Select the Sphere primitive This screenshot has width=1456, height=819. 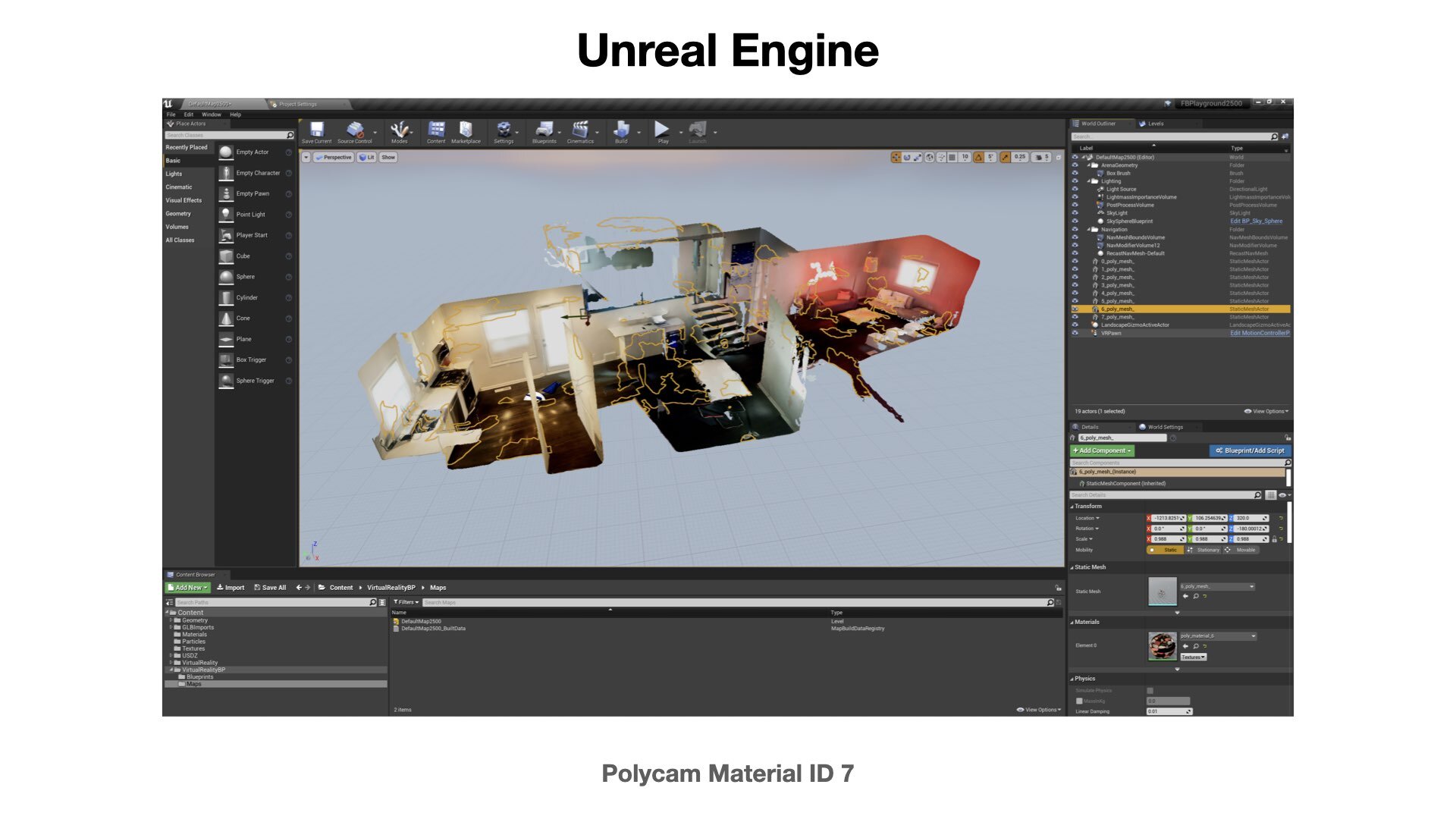point(256,277)
